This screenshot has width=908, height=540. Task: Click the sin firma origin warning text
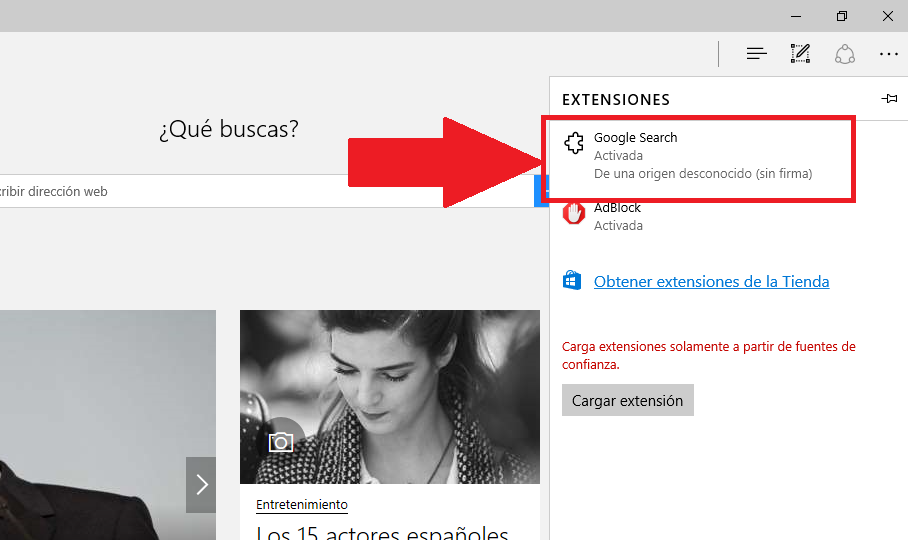pyautogui.click(x=703, y=174)
